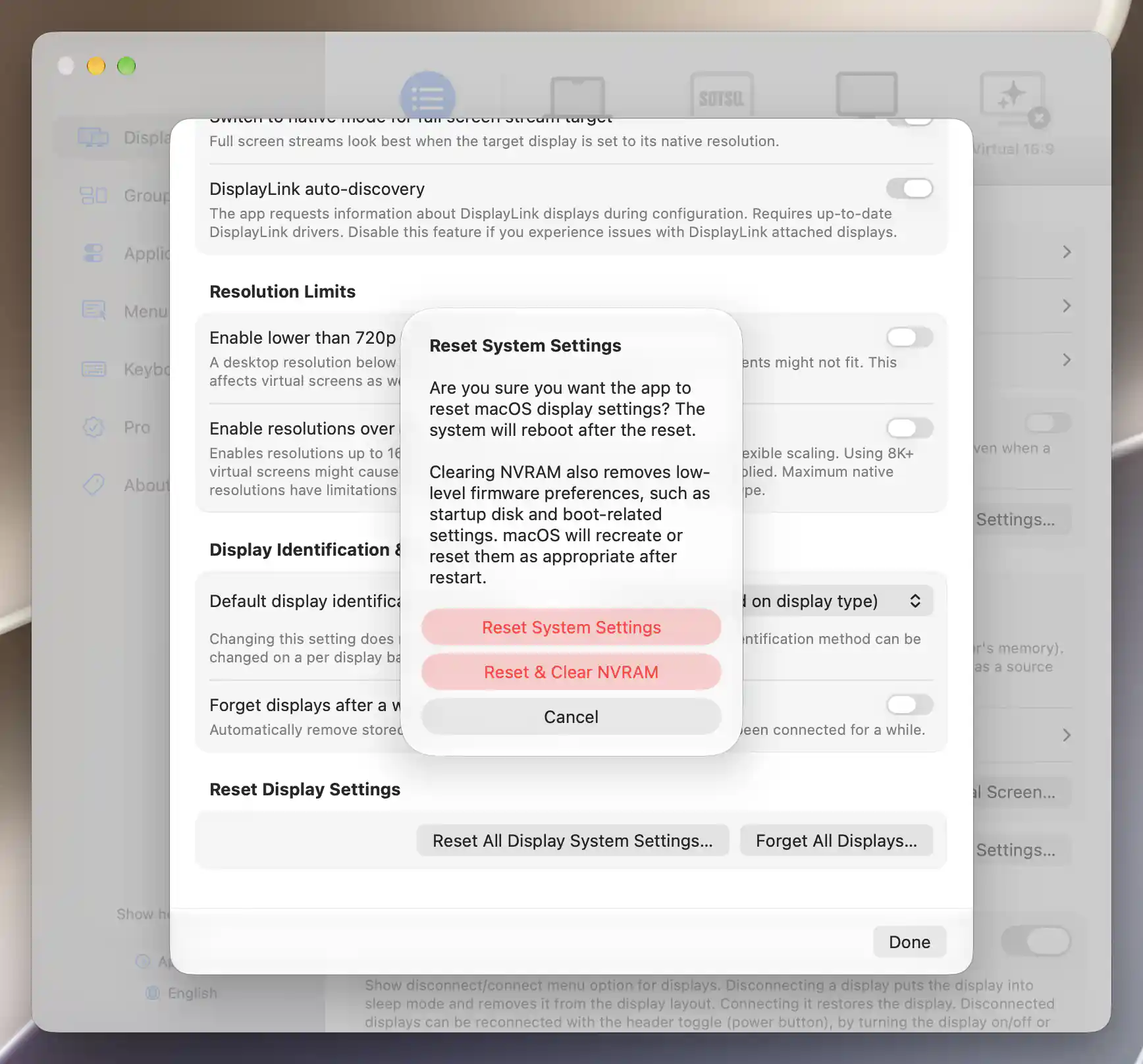This screenshot has width=1143, height=1064.
Task: Select the SOTSU display icon in toolbar
Action: click(722, 96)
